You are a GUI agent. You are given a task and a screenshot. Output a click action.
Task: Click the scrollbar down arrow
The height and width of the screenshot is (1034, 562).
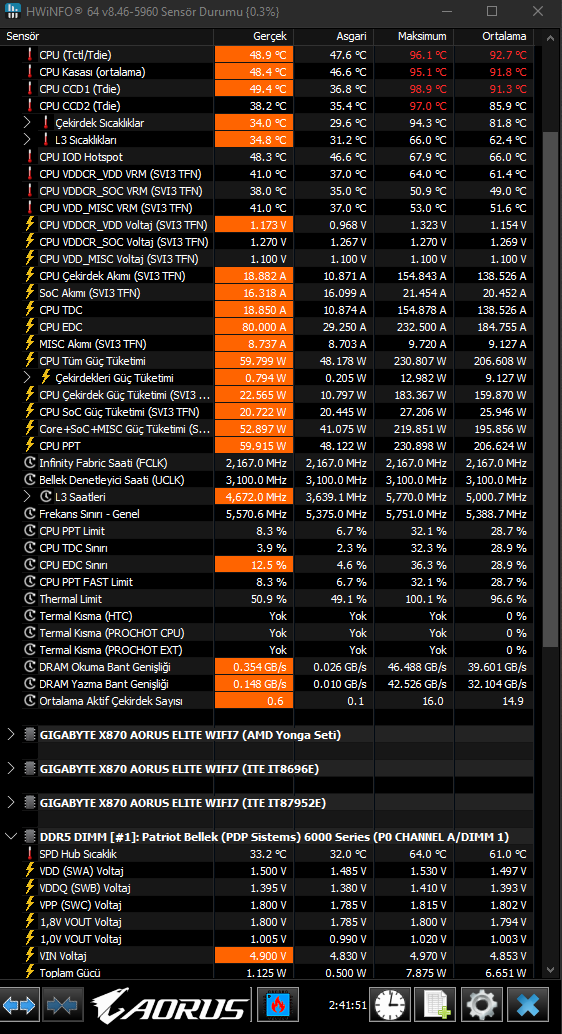pyautogui.click(x=551, y=969)
